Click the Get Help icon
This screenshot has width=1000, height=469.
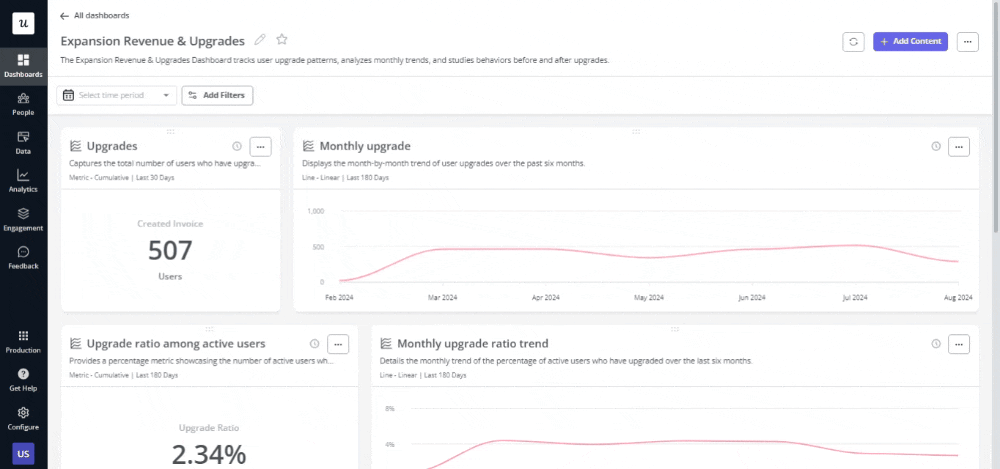point(23,378)
